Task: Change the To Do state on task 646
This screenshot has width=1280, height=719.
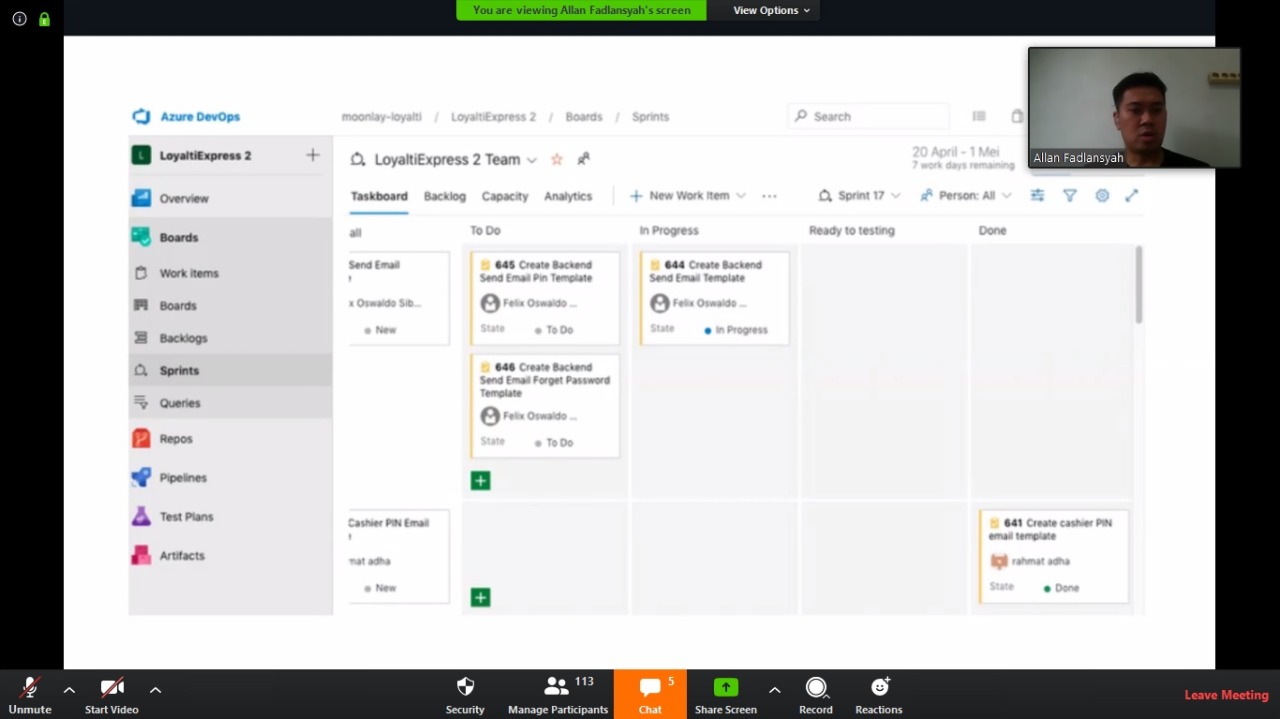Action: [x=554, y=443]
